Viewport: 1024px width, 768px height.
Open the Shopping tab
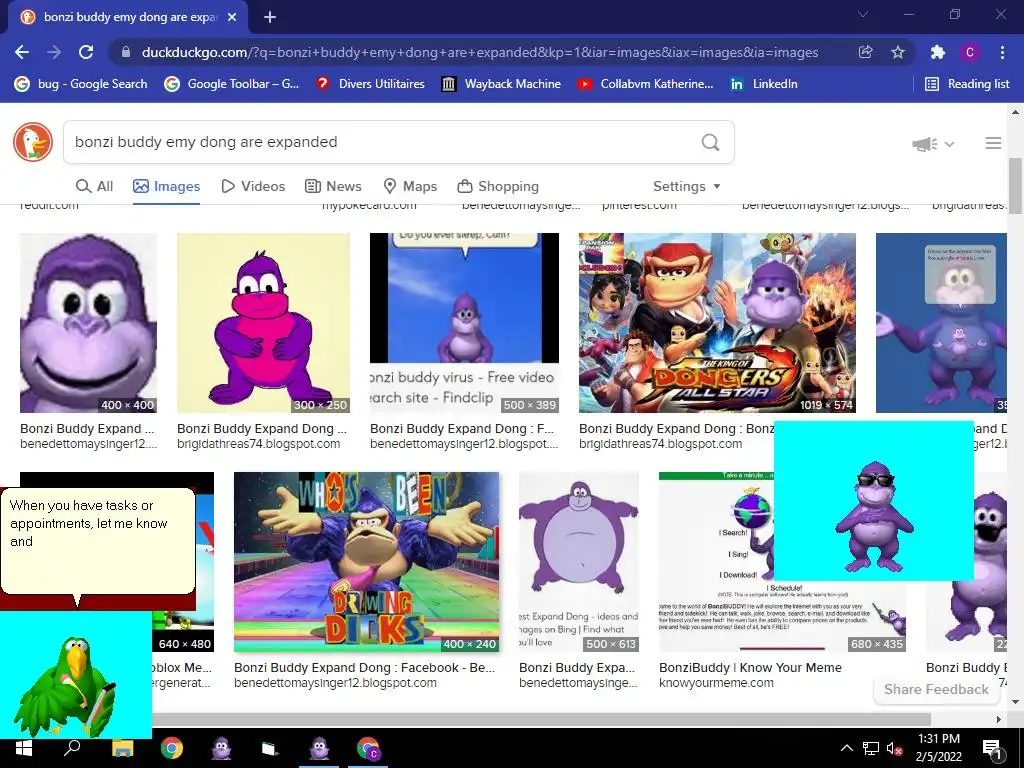tap(498, 186)
